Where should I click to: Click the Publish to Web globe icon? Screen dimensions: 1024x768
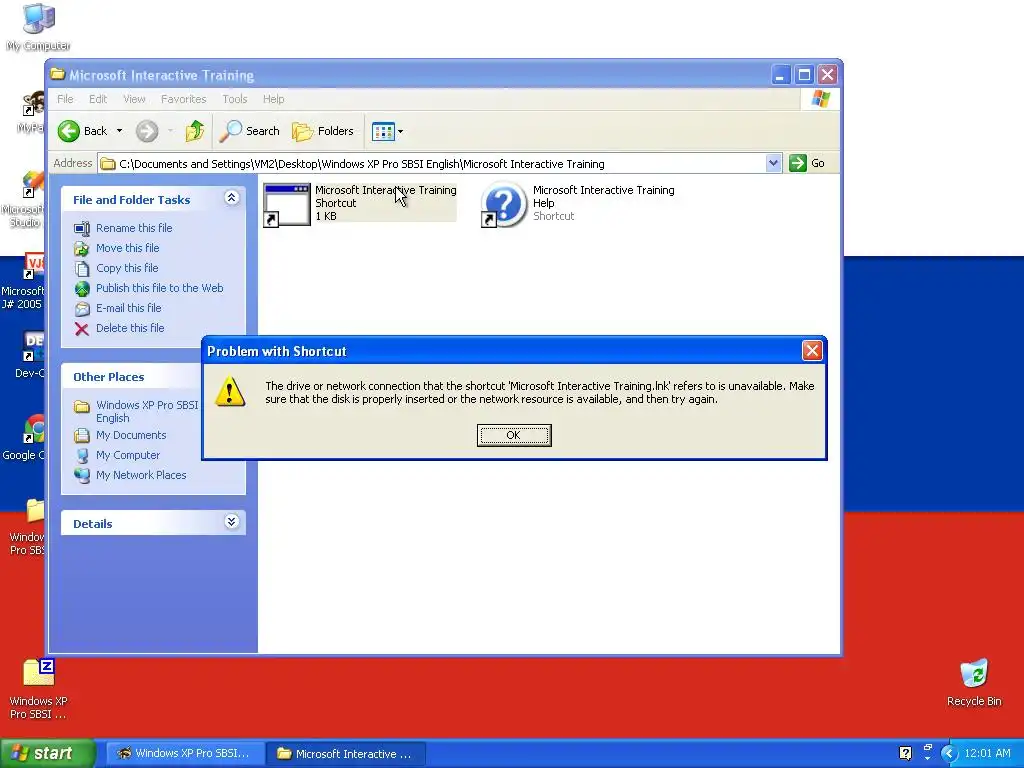point(82,289)
